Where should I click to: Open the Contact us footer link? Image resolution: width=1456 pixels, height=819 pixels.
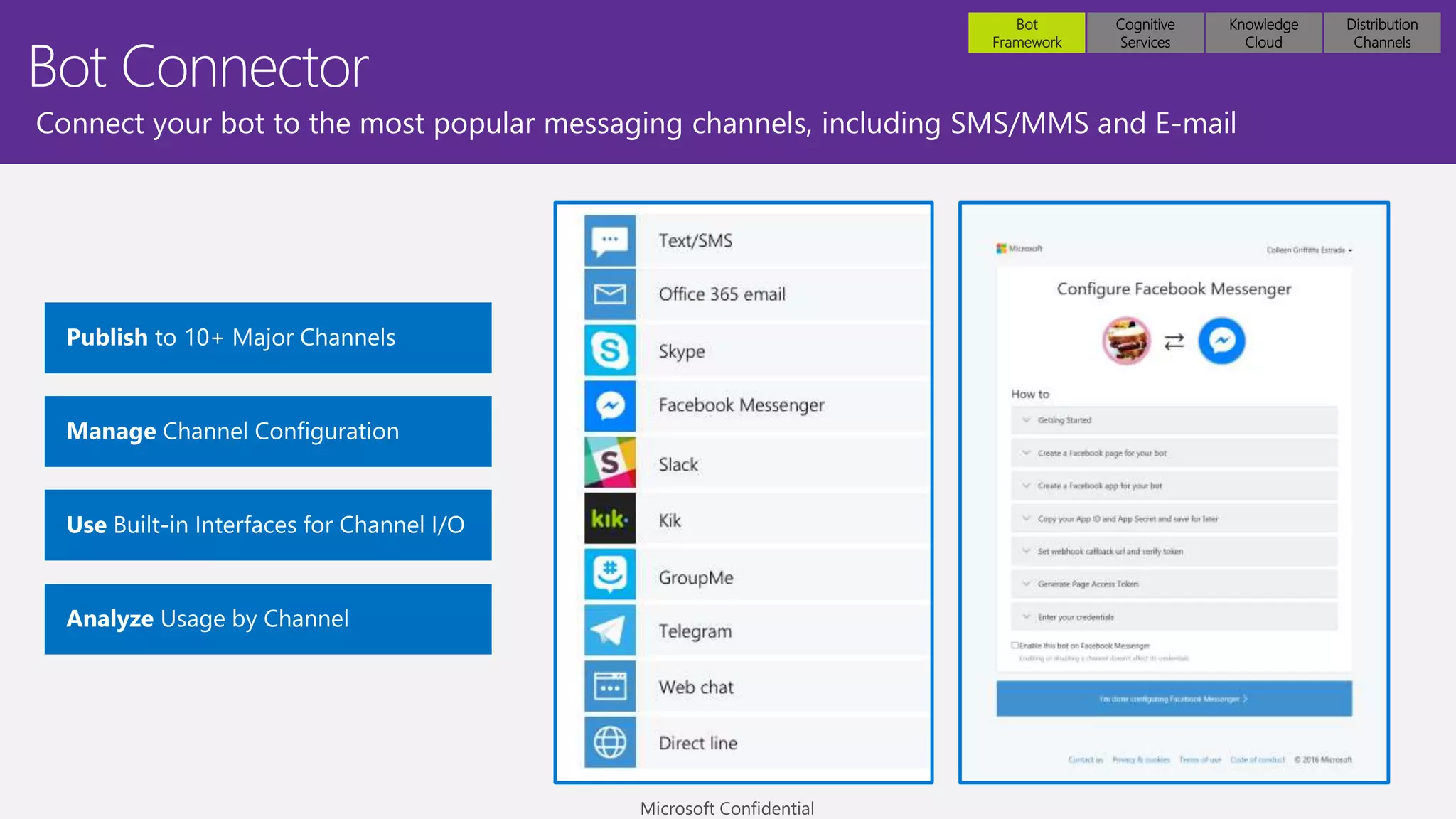tap(1086, 760)
